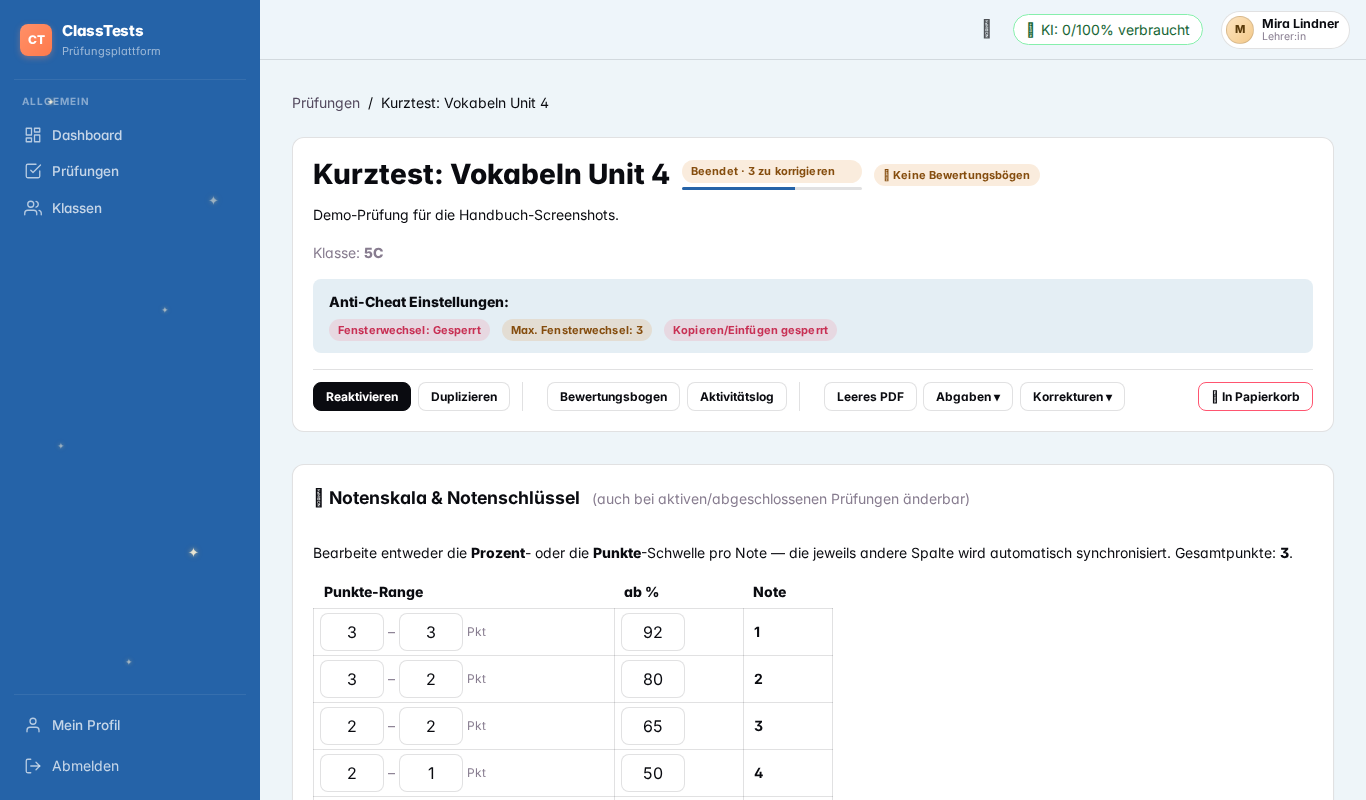Screen dimensions: 1366x800
Task: Click the Bewertungsbogen button
Action: [613, 397]
